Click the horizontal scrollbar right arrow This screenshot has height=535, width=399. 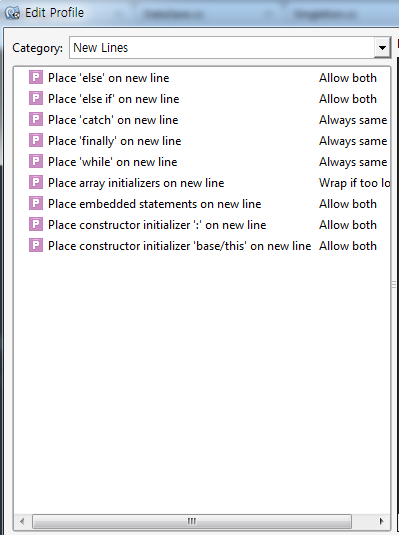(382, 521)
